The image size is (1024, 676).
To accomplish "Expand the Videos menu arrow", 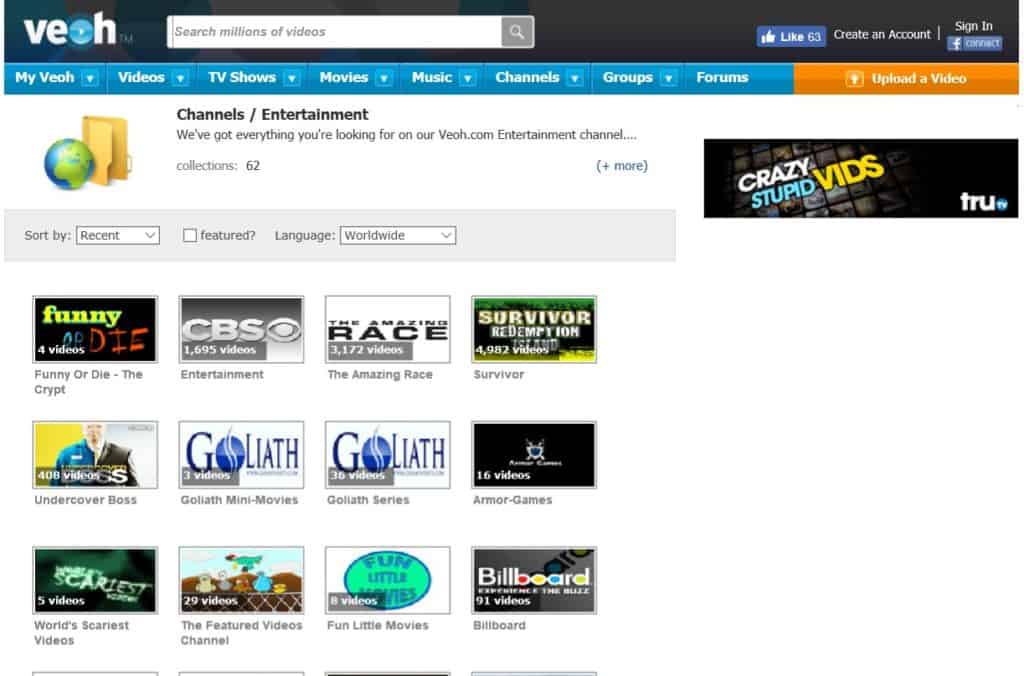I will [180, 78].
